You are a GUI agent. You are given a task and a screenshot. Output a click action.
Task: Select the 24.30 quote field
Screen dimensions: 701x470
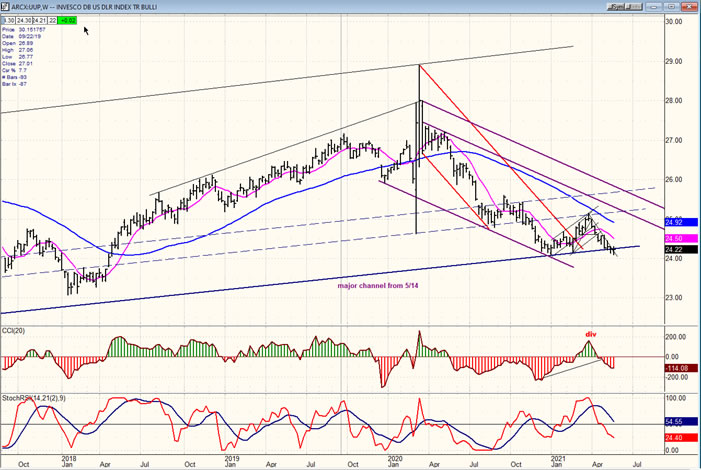(24, 21)
